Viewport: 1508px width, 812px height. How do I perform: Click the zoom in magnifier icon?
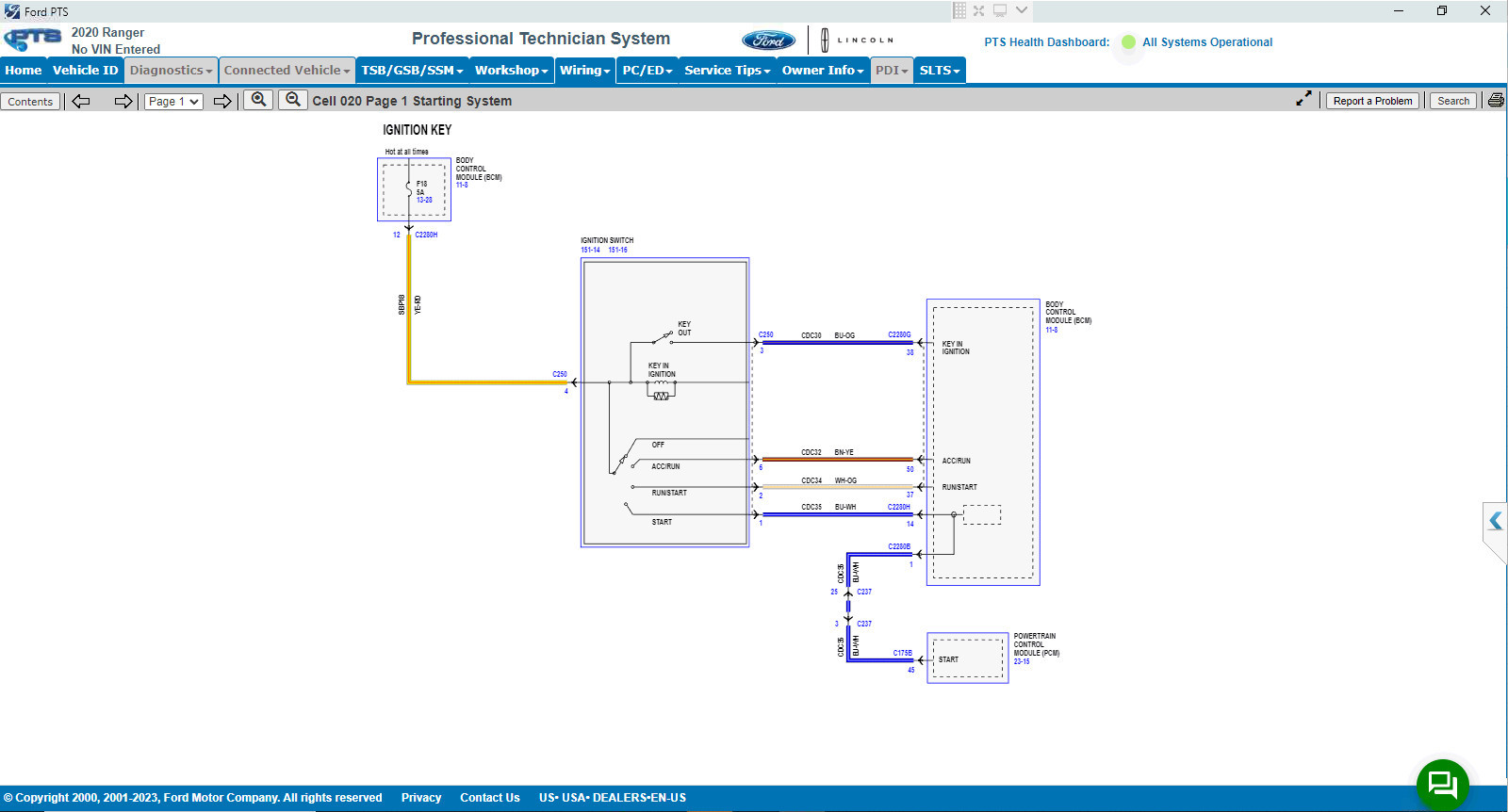pyautogui.click(x=258, y=100)
